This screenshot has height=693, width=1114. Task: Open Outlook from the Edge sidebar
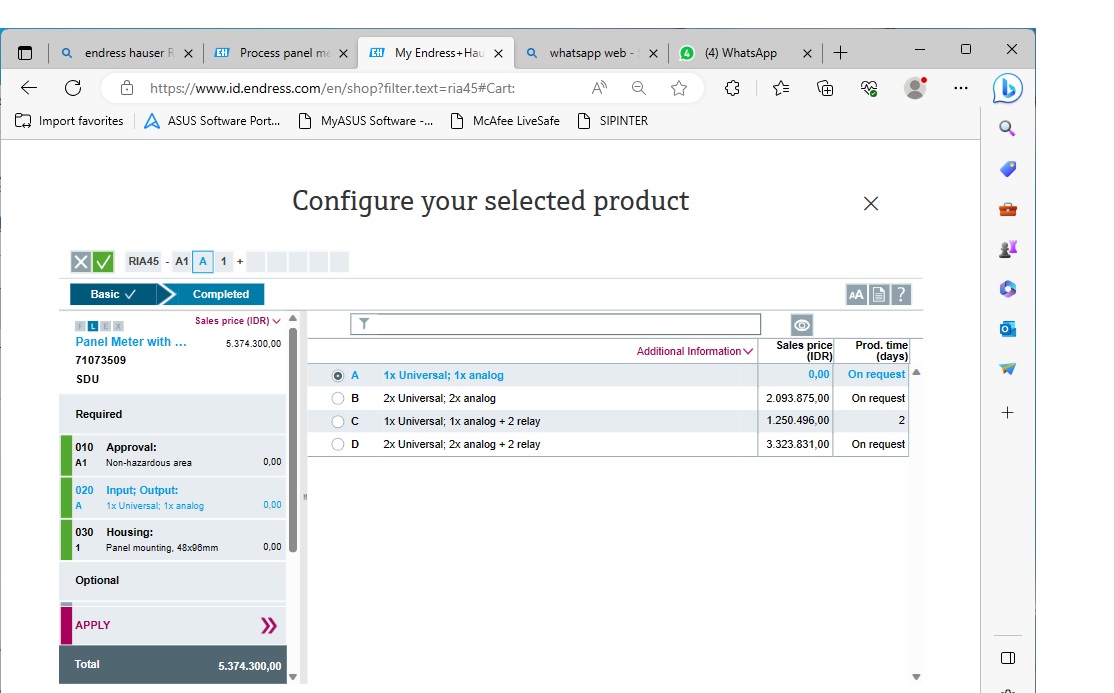pos(1007,329)
